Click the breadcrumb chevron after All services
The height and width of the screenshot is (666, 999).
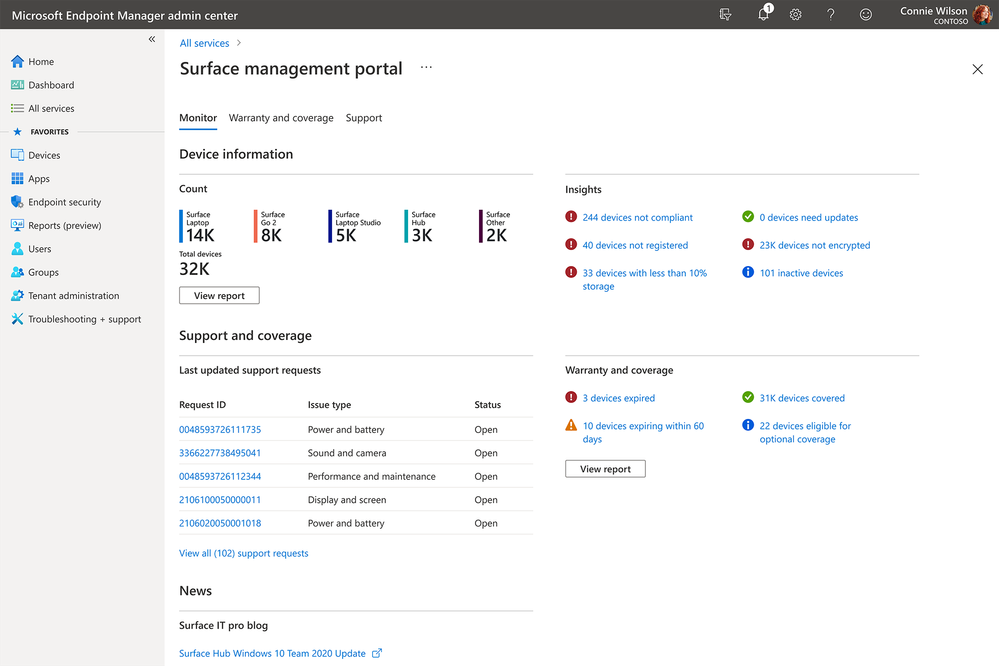(x=239, y=43)
